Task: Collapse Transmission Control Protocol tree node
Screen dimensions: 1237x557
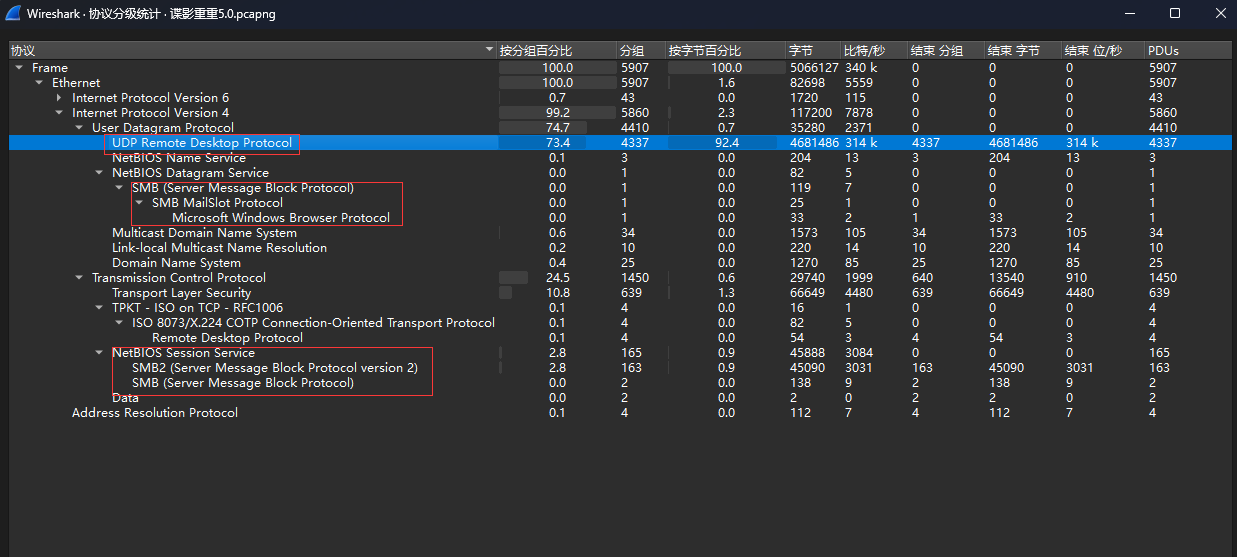Action: (79, 278)
